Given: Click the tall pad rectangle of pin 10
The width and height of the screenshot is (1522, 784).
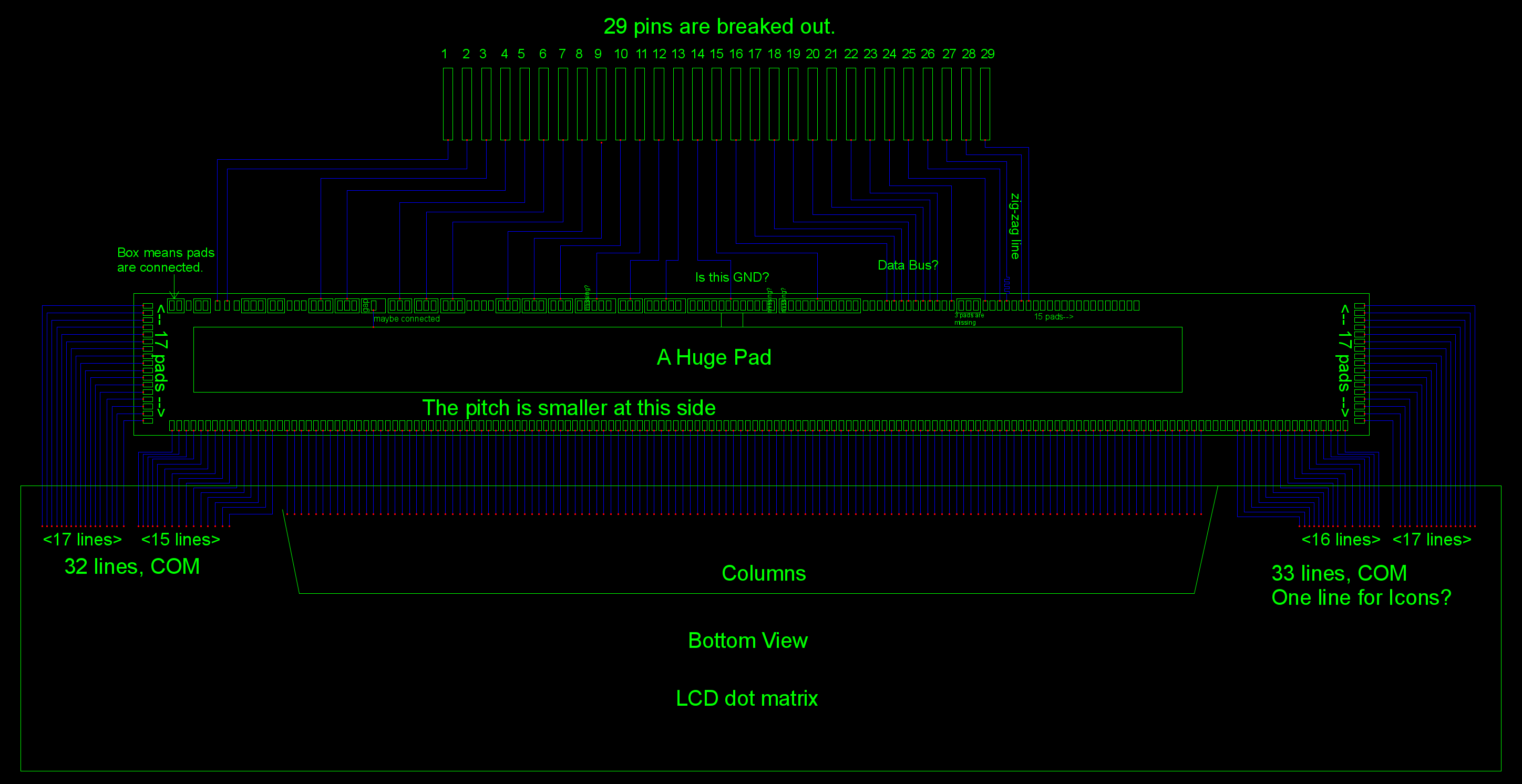Looking at the screenshot, I should (620, 104).
